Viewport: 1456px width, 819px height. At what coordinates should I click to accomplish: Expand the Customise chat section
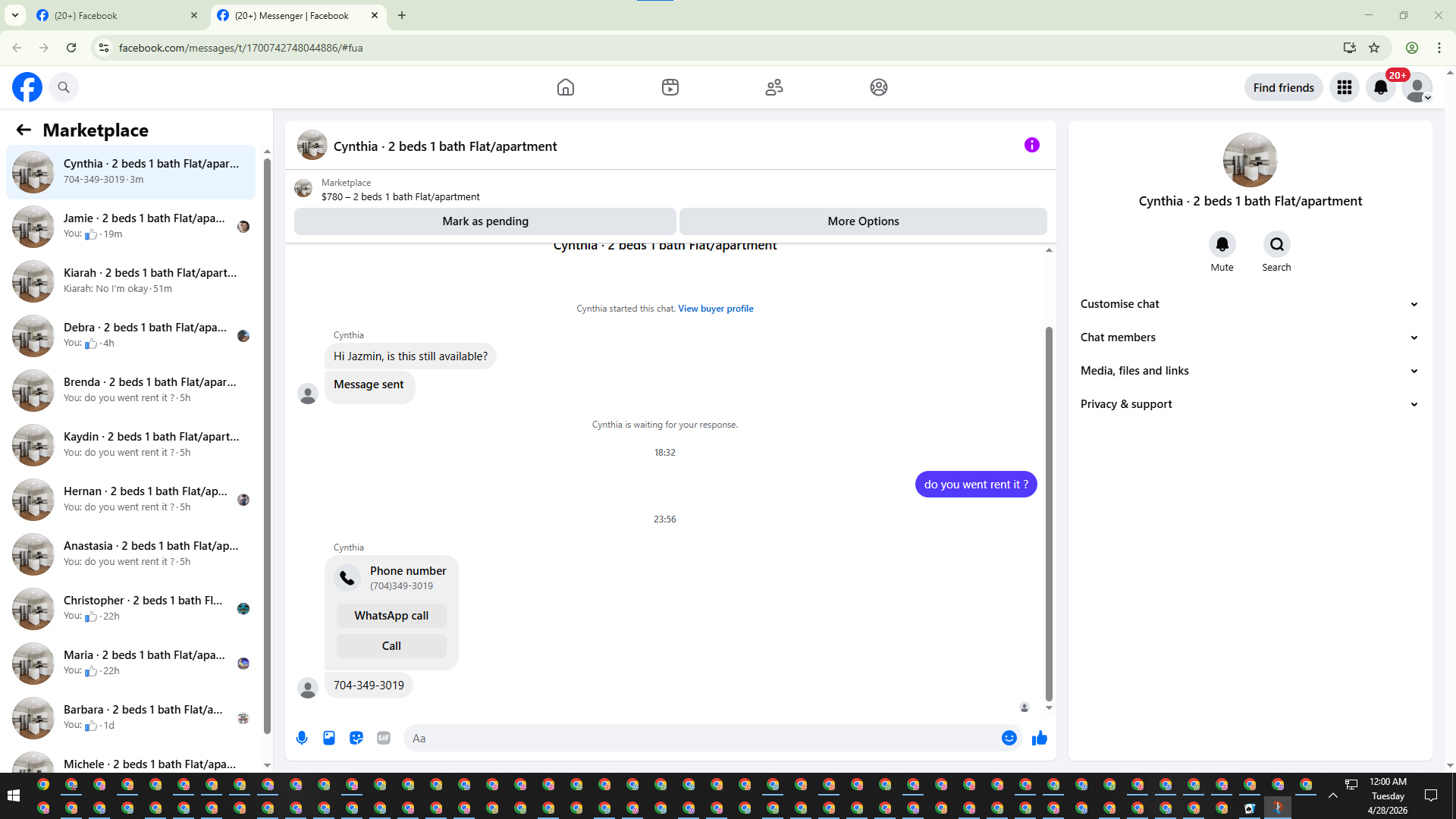pos(1250,304)
